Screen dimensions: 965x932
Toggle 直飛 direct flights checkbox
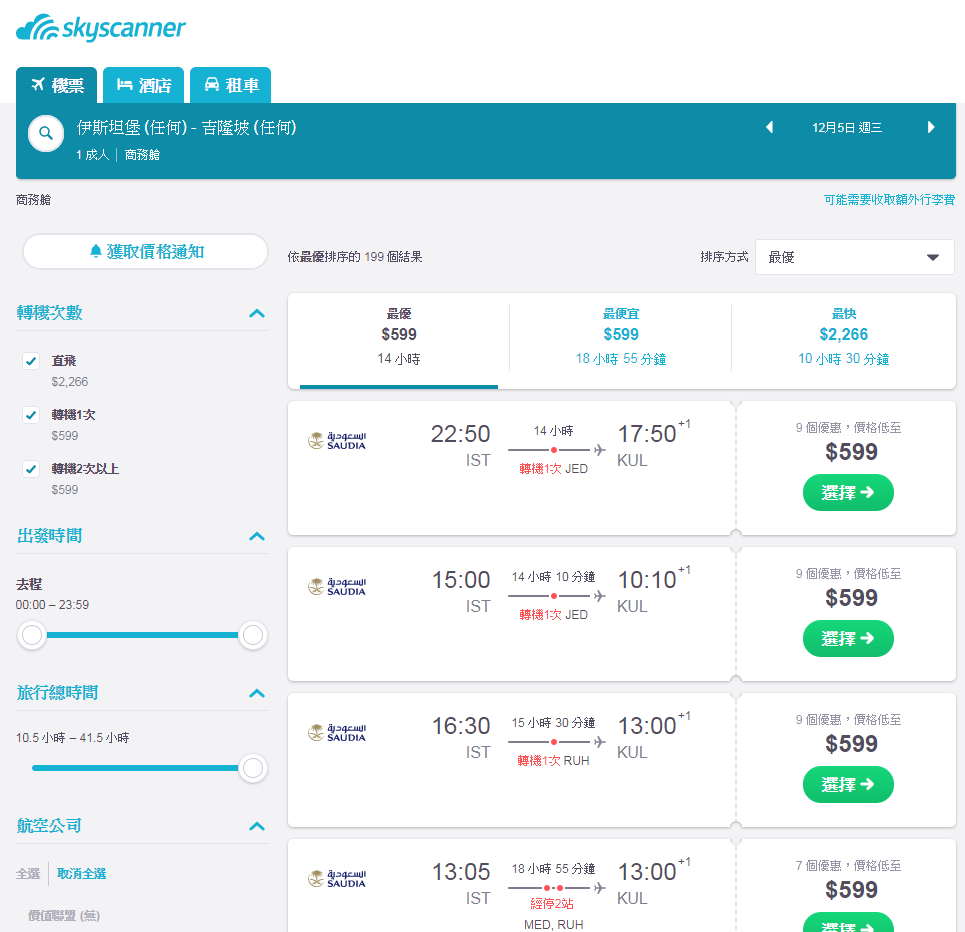click(31, 361)
